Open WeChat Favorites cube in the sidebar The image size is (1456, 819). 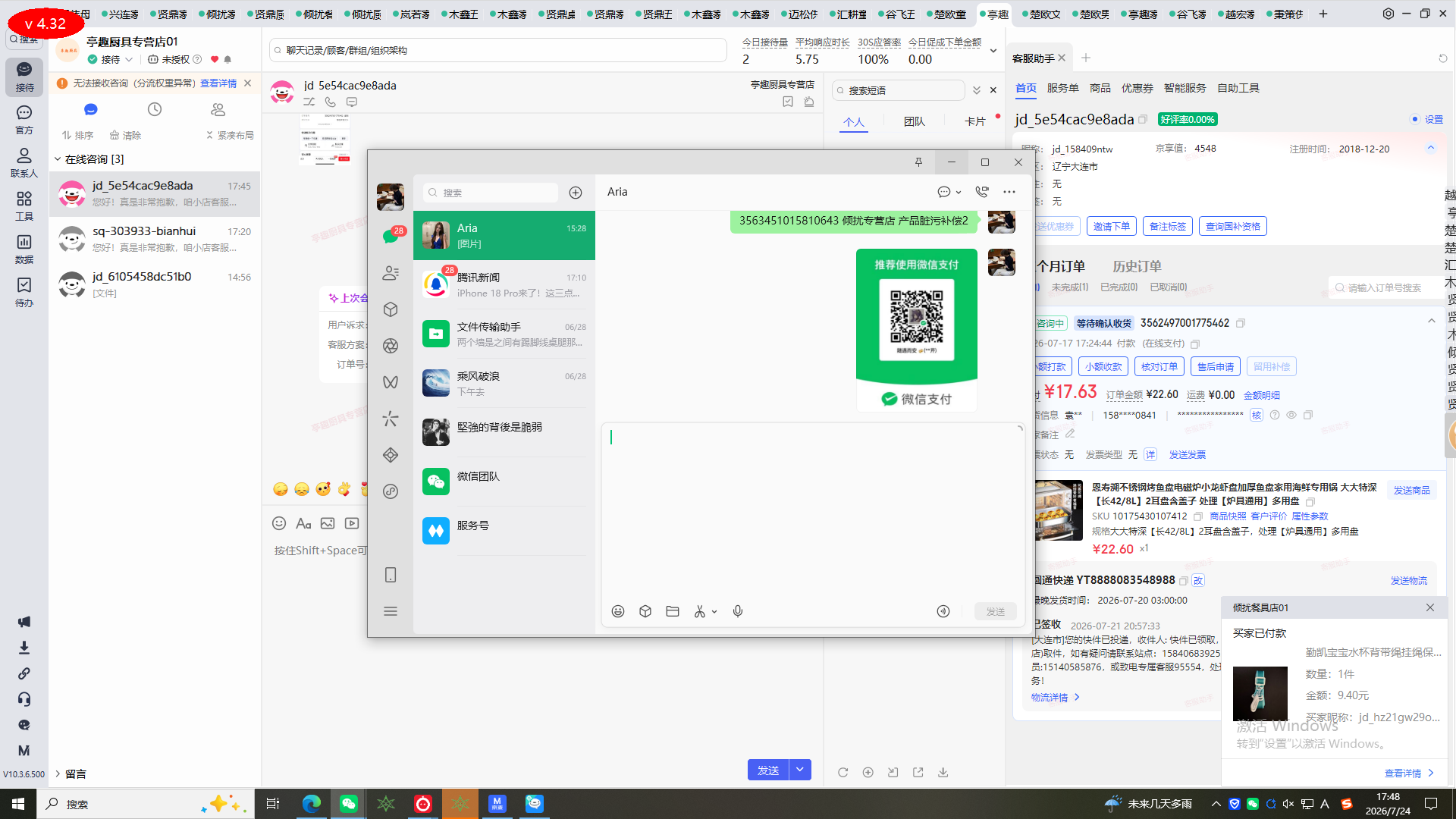tap(391, 309)
